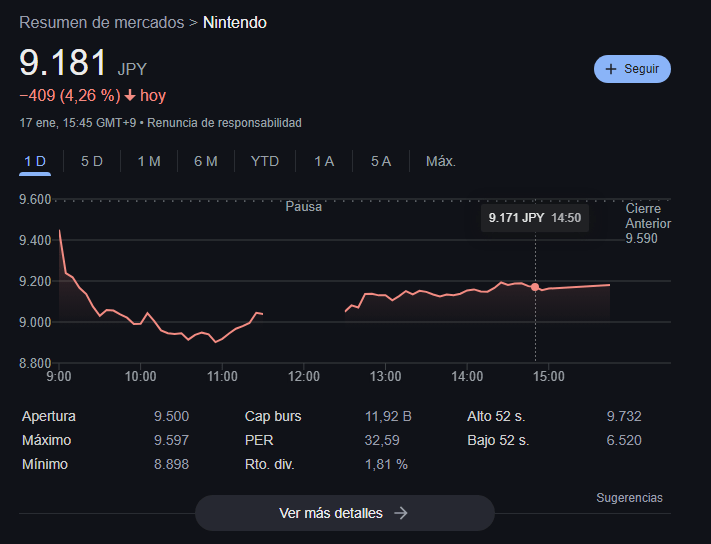Click the Apertura label
Viewport: 711px width, 544px height.
click(49, 416)
